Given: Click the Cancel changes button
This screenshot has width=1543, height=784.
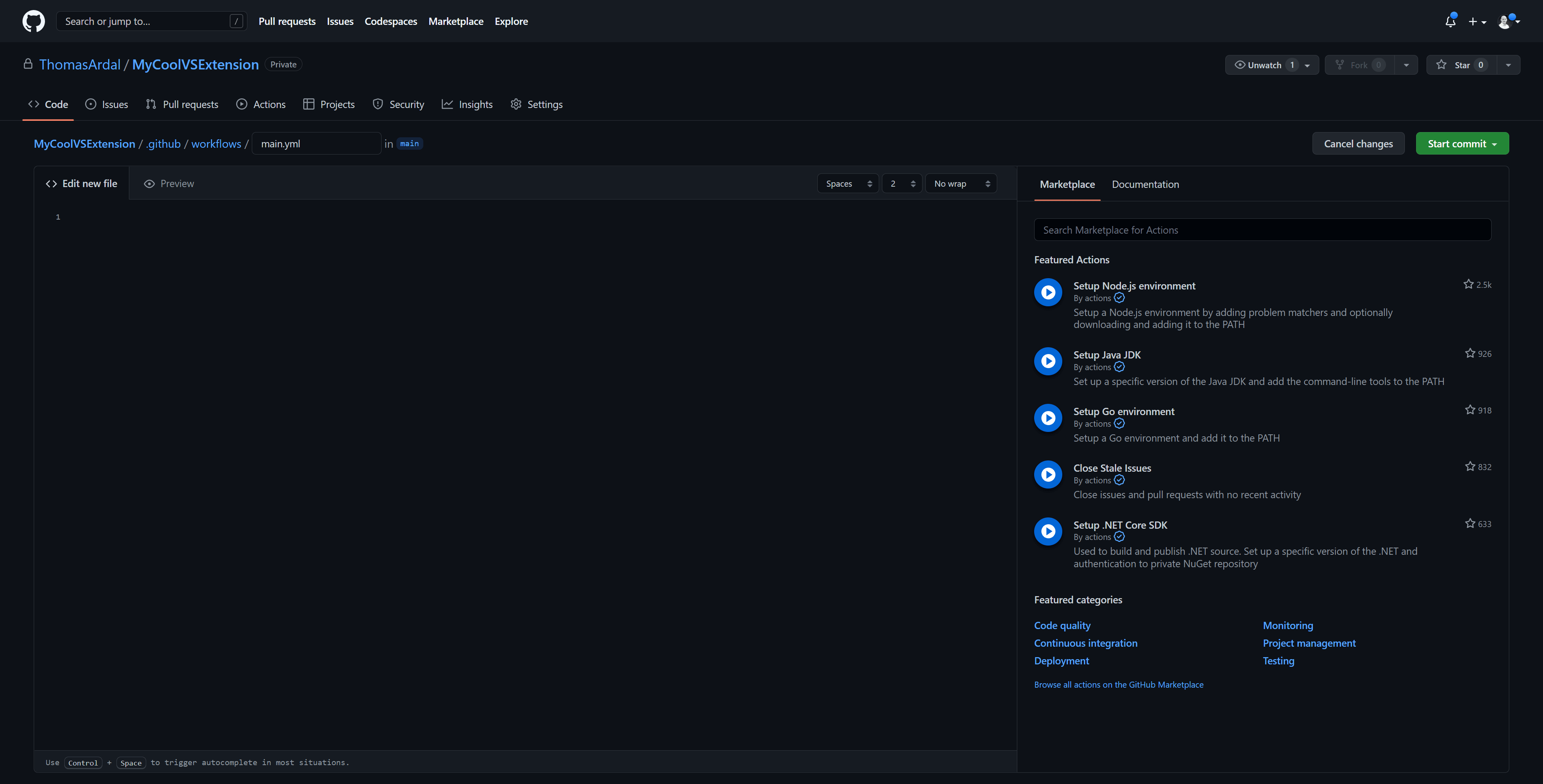Looking at the screenshot, I should click(1358, 143).
